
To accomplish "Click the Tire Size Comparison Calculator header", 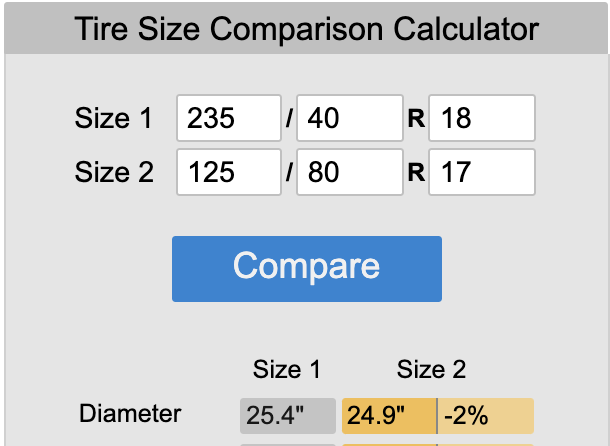I will [306, 28].
